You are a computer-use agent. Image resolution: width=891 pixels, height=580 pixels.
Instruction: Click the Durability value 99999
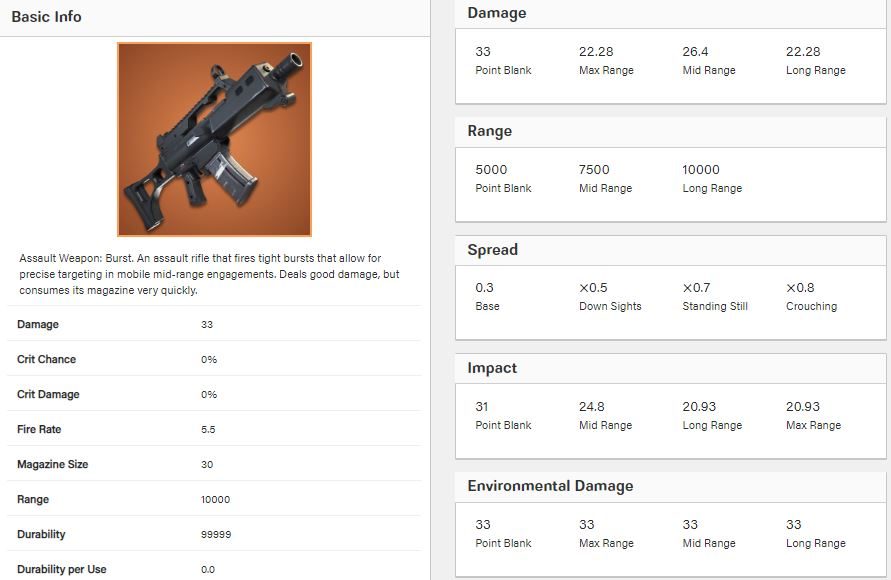[x=216, y=535]
